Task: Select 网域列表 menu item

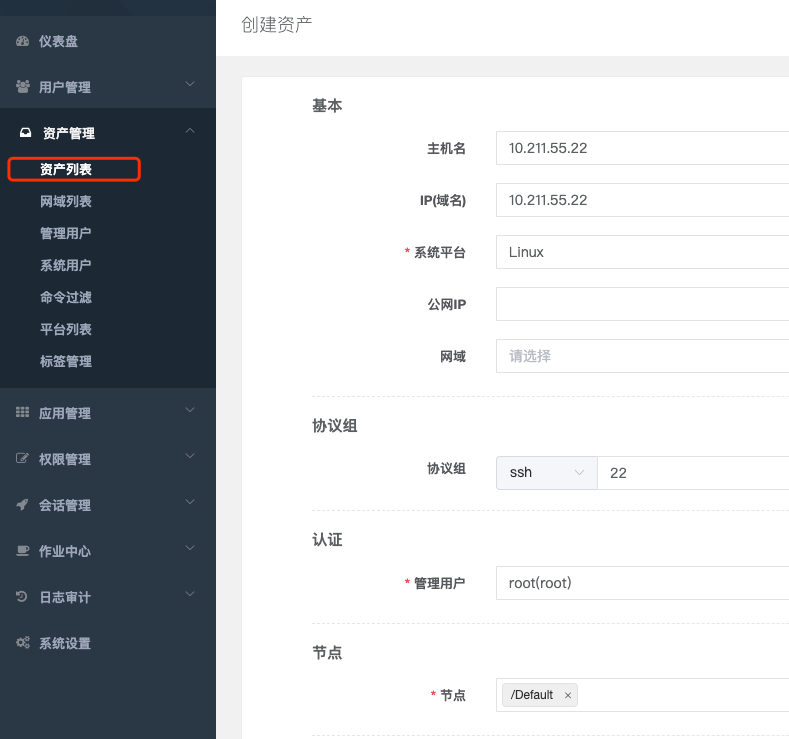Action: point(66,202)
